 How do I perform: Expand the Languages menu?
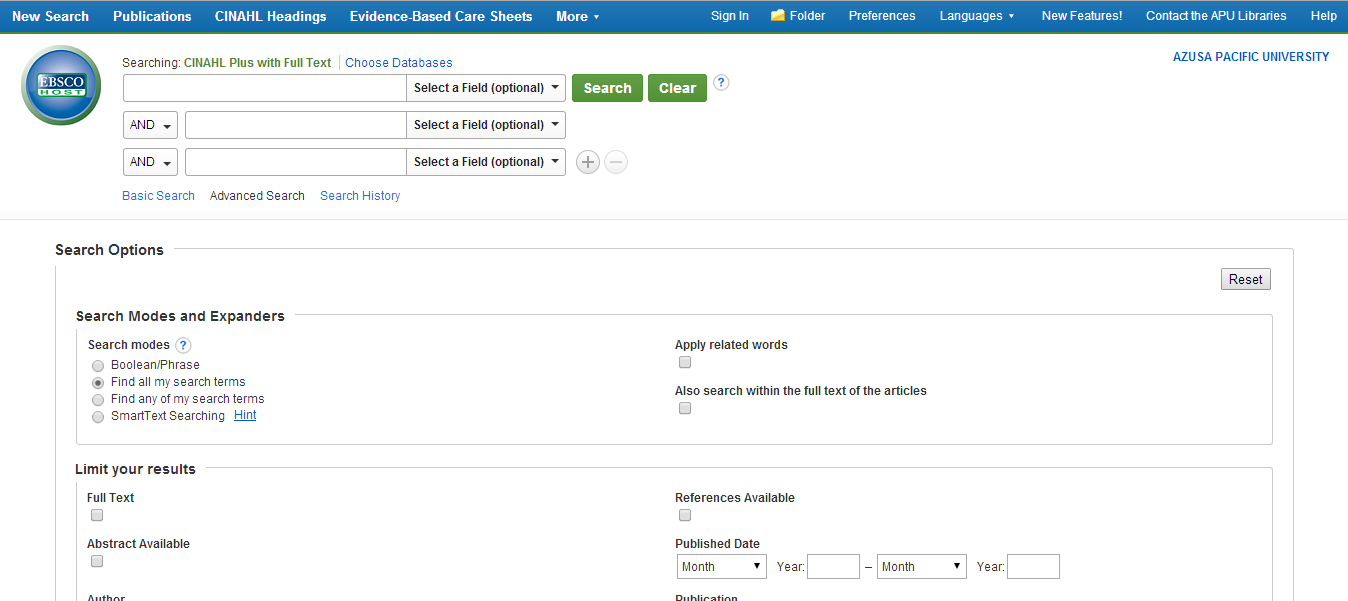tap(977, 16)
